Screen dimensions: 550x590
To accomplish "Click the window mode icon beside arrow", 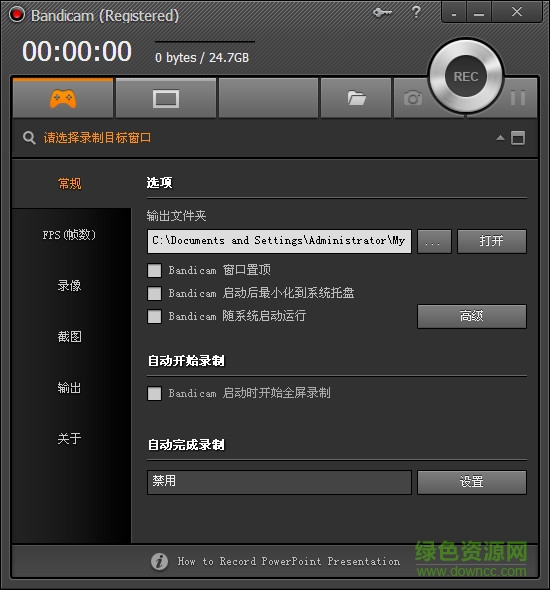I will pyautogui.click(x=518, y=138).
